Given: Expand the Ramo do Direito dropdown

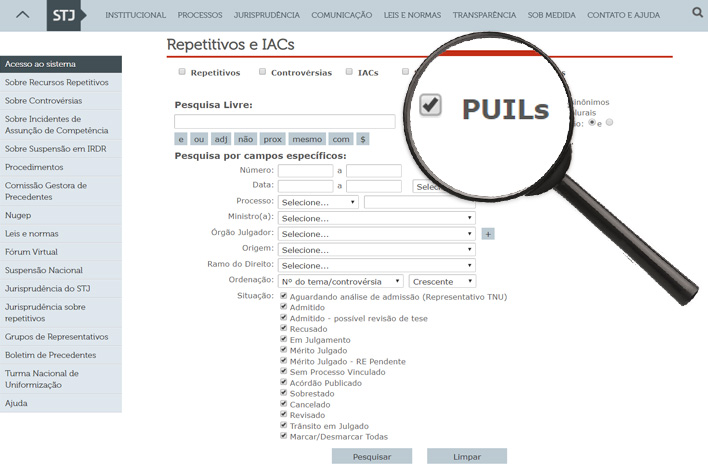Looking at the screenshot, I should pyautogui.click(x=376, y=265).
